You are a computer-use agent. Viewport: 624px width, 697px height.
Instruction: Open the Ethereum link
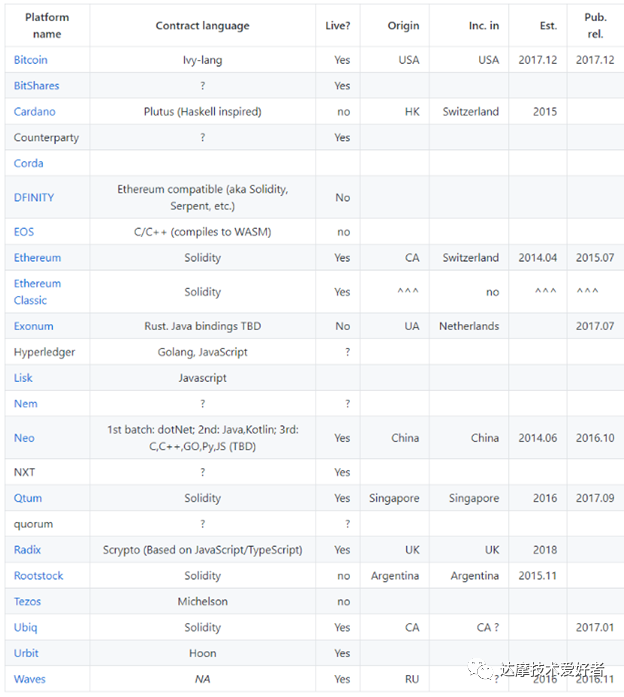37,258
